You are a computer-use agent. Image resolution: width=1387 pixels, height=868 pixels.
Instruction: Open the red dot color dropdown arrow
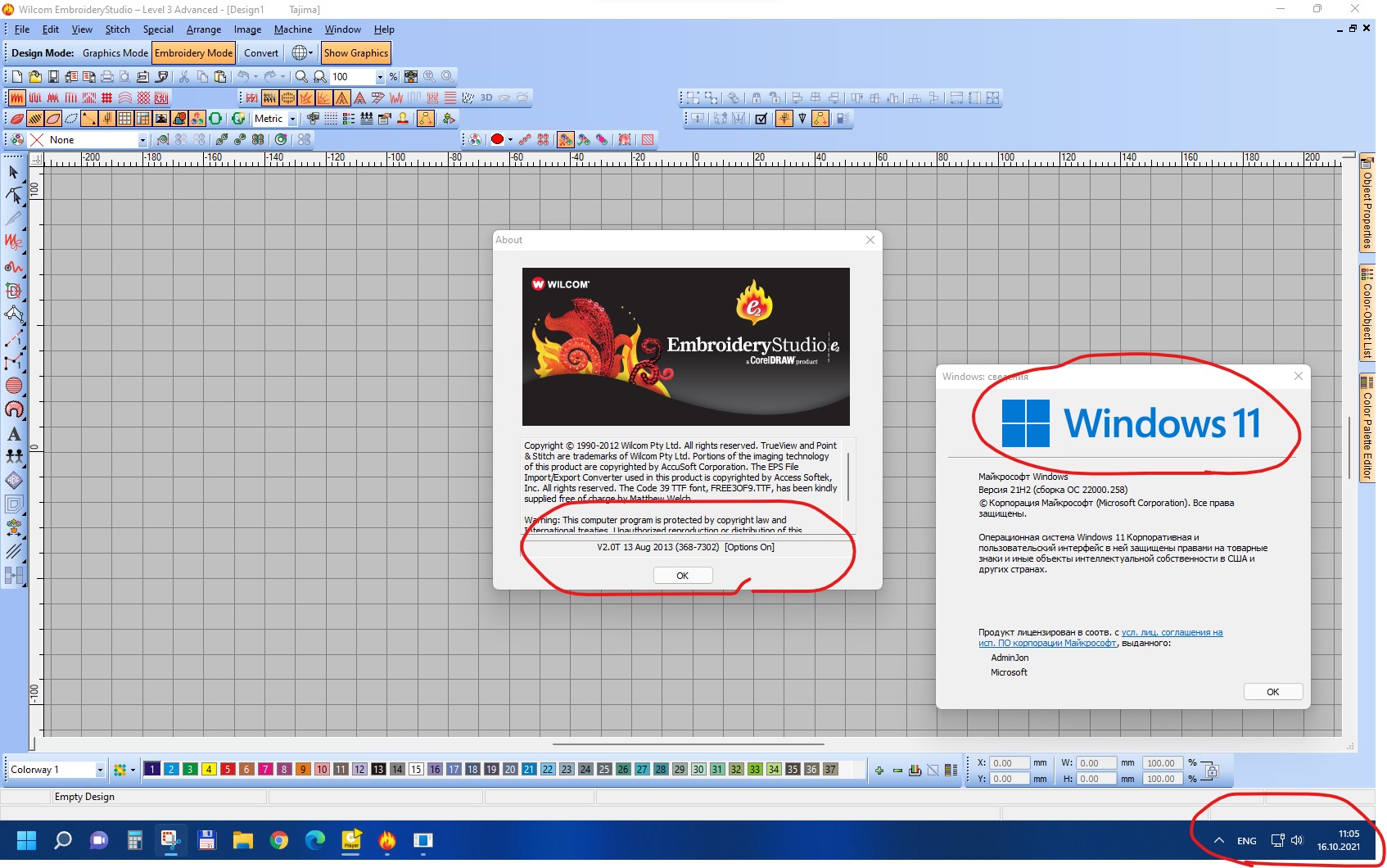coord(510,140)
